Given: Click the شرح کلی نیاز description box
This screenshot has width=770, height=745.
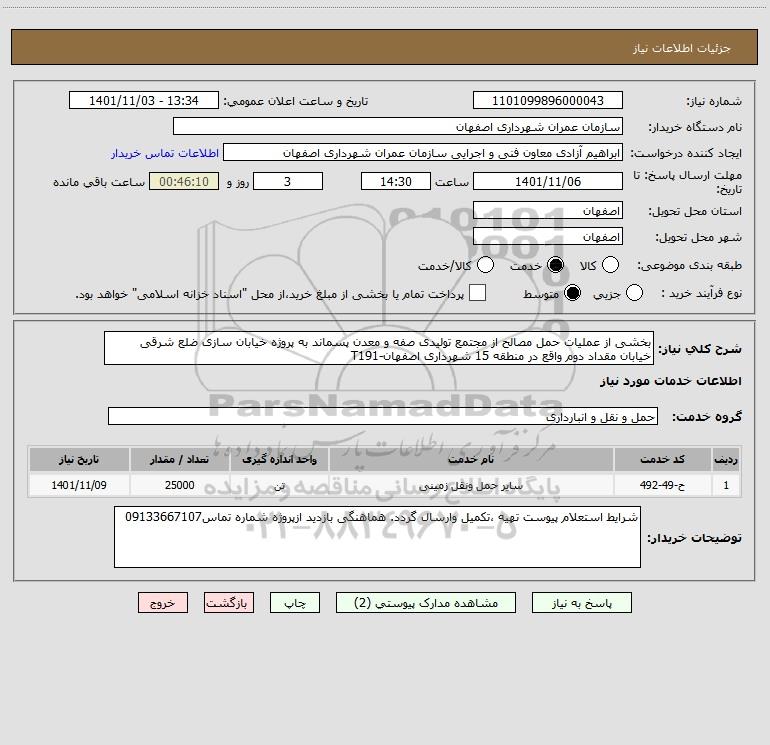Looking at the screenshot, I should 379,348.
